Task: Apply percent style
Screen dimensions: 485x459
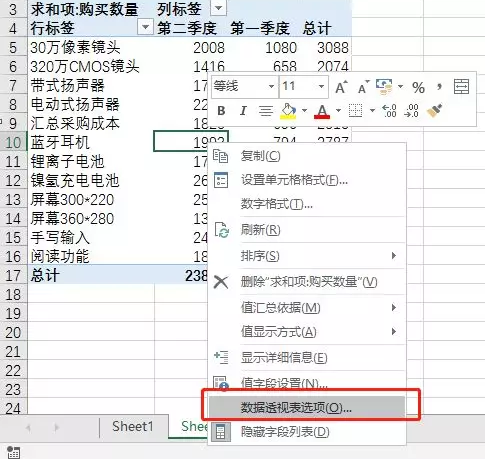Action: coord(418,88)
